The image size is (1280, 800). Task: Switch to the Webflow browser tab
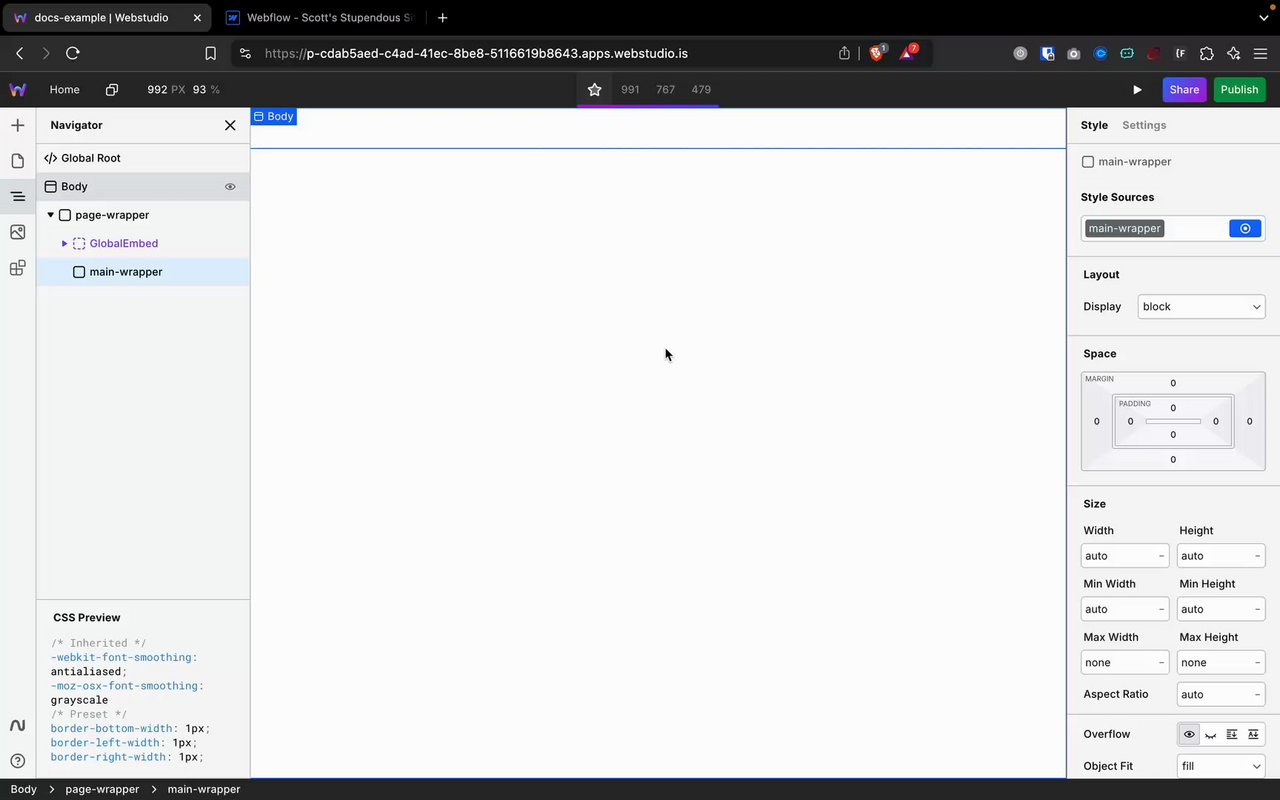tap(318, 18)
